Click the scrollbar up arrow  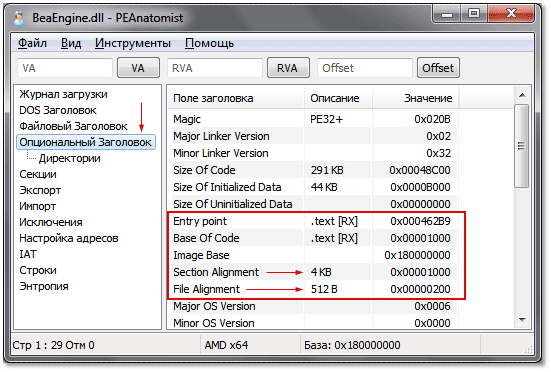click(522, 95)
